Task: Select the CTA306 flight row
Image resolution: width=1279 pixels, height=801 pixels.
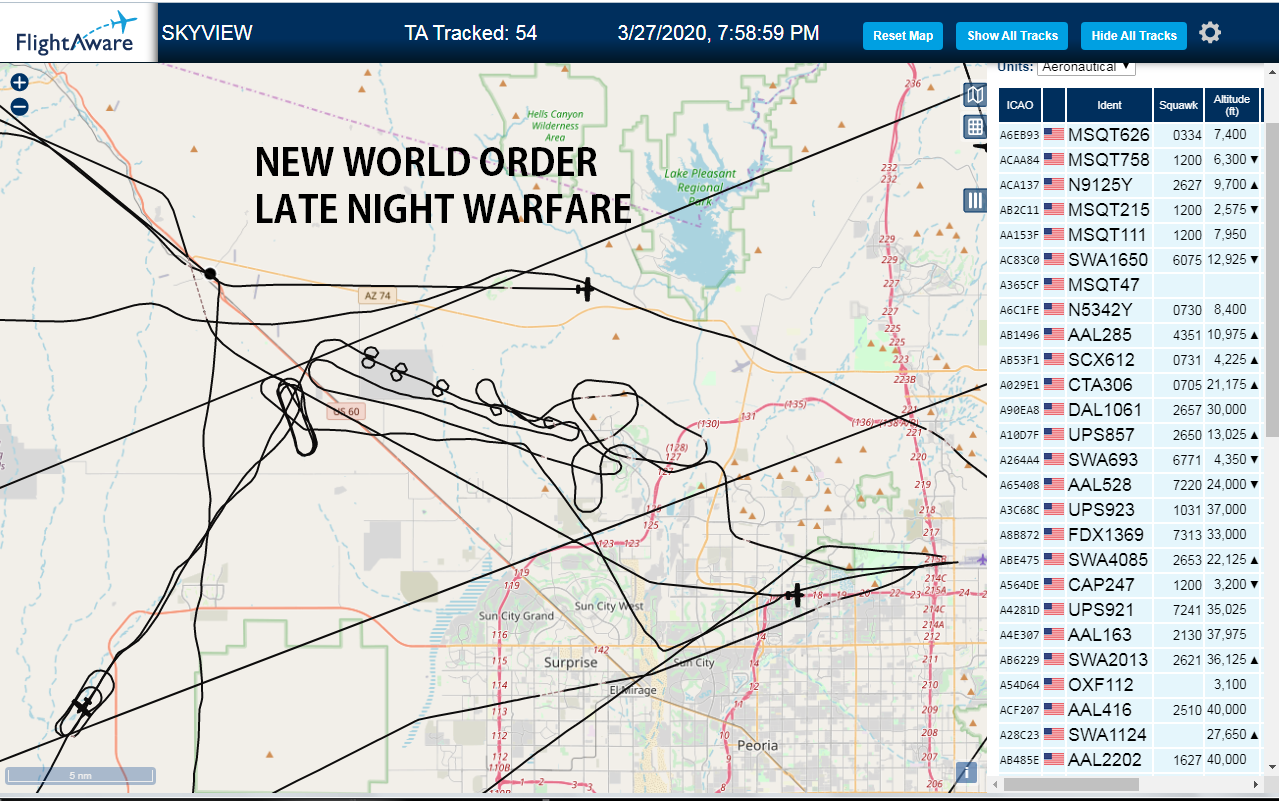Action: tap(1130, 384)
